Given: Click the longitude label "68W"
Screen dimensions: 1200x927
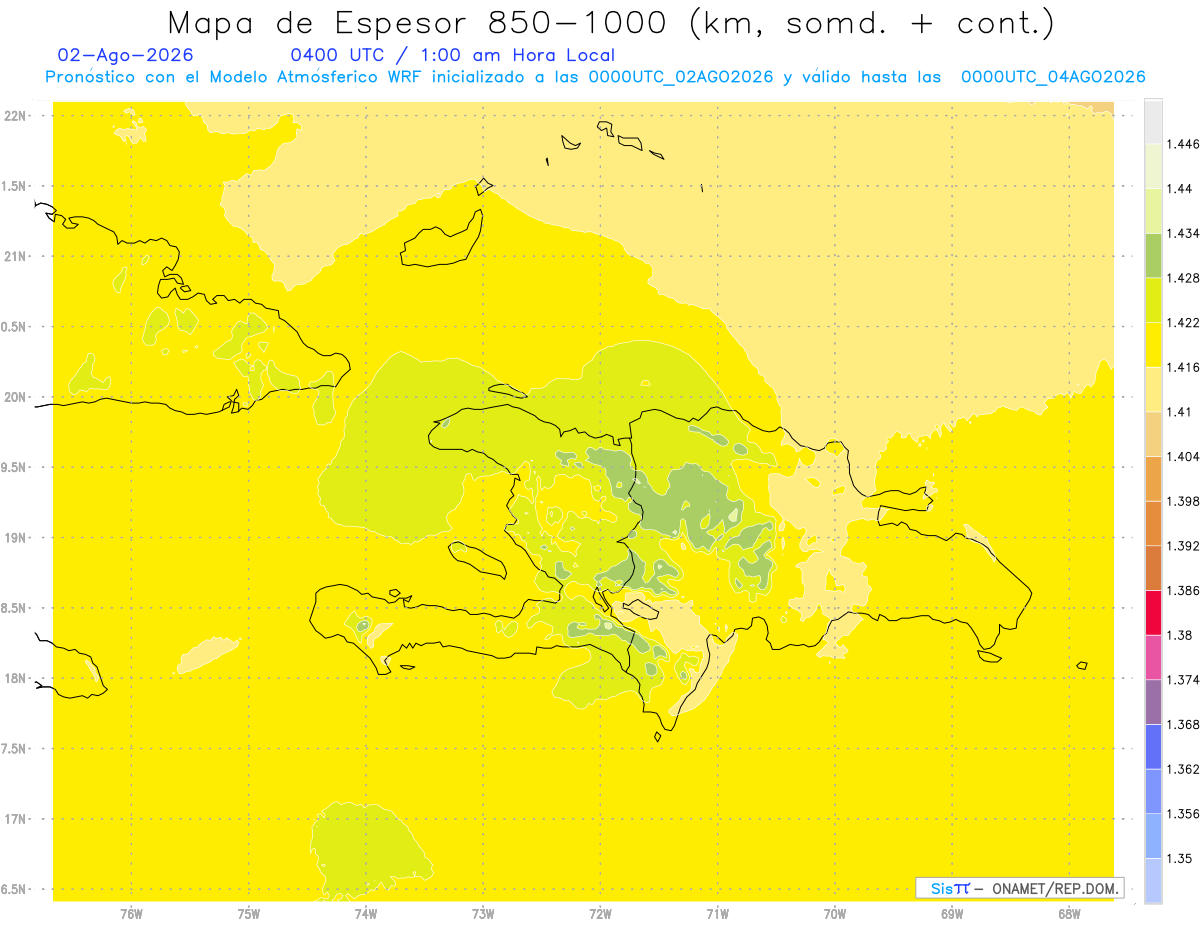Looking at the screenshot, I should click(1069, 914).
